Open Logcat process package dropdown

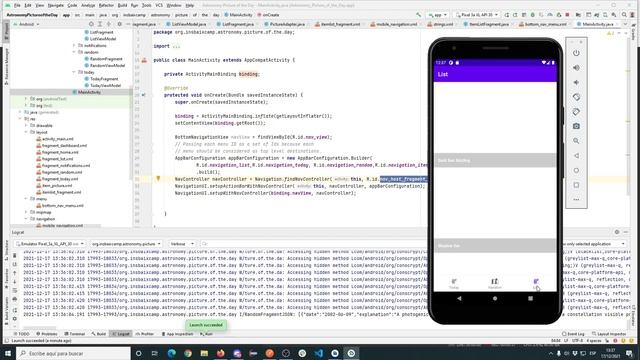tap(125, 244)
